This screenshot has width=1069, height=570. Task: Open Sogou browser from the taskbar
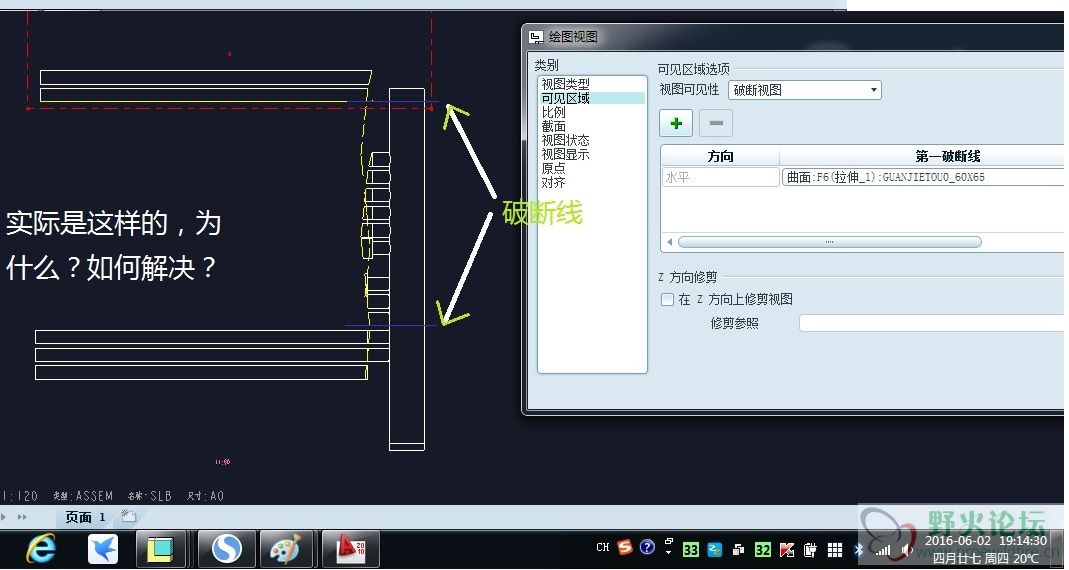tap(226, 549)
